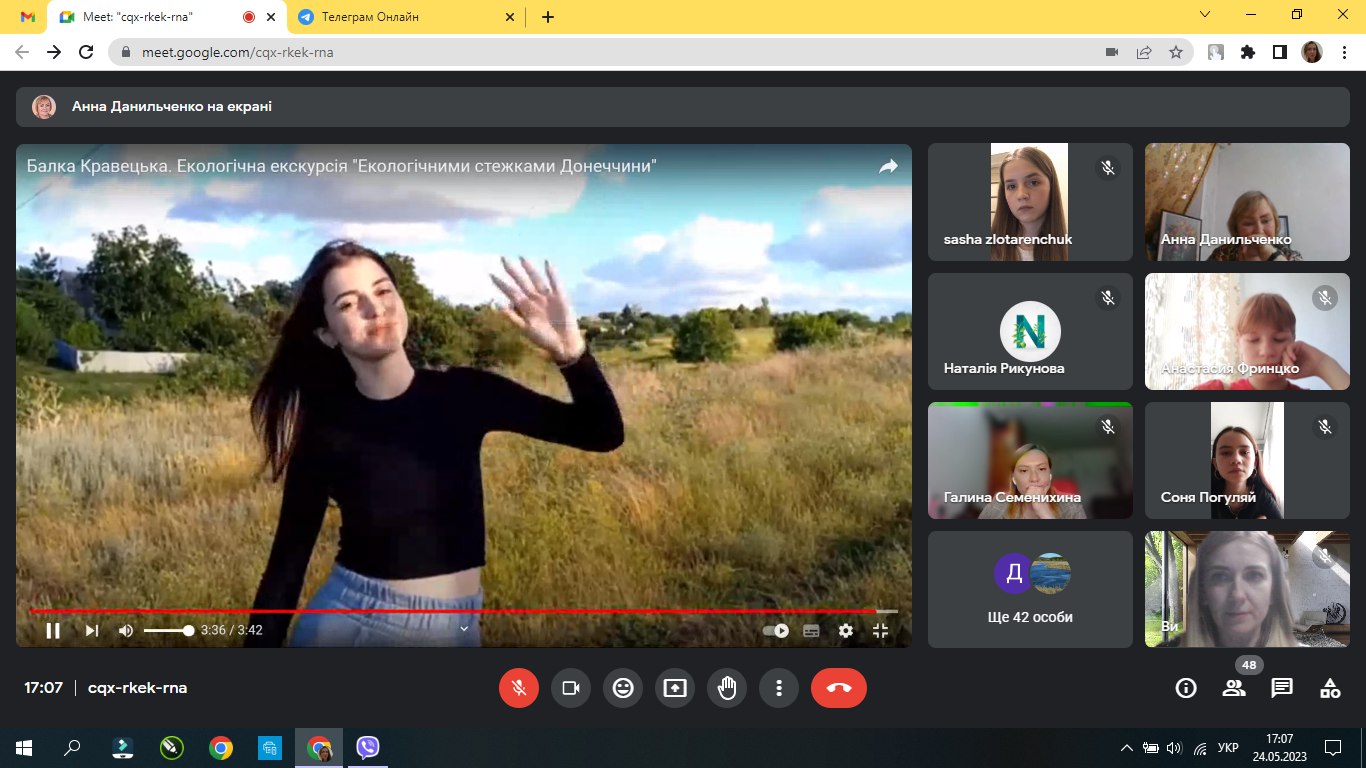
Task: Open Chrome profile avatar
Action: coord(1311,52)
